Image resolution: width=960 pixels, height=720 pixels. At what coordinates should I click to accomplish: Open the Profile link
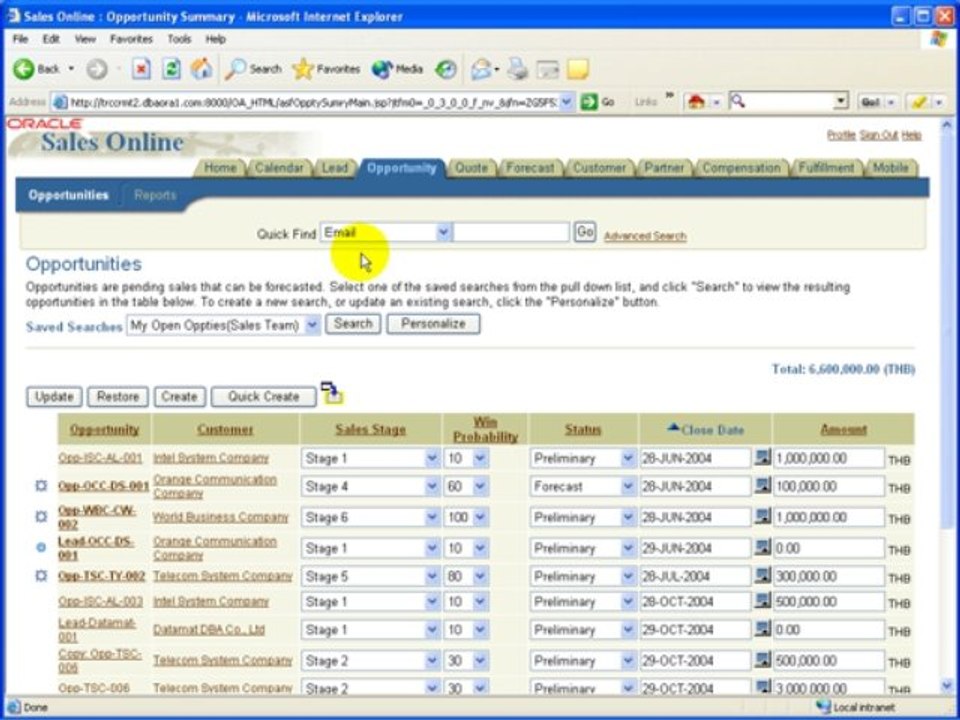click(x=841, y=135)
